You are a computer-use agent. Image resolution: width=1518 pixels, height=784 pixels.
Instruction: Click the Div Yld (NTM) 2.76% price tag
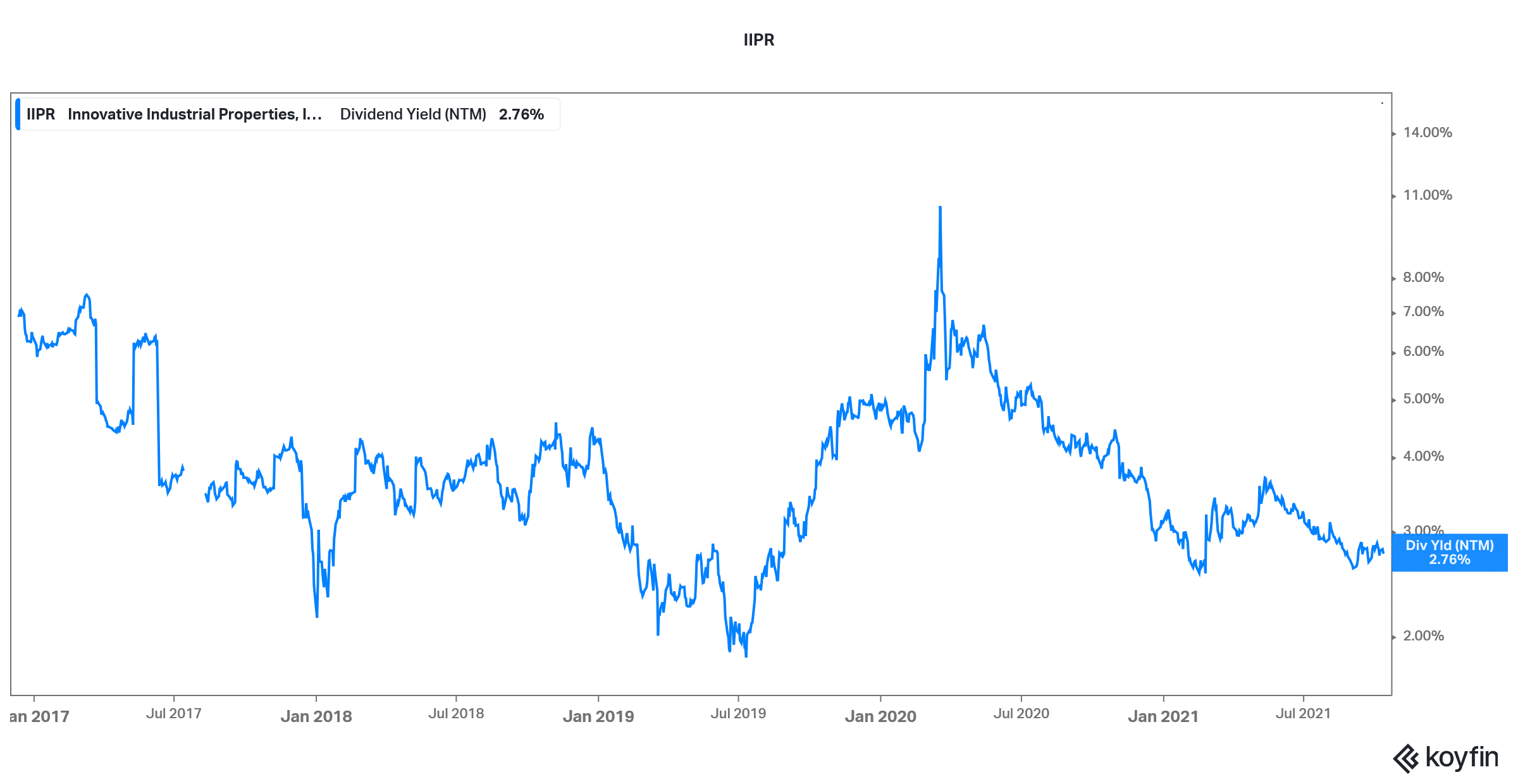1449,553
